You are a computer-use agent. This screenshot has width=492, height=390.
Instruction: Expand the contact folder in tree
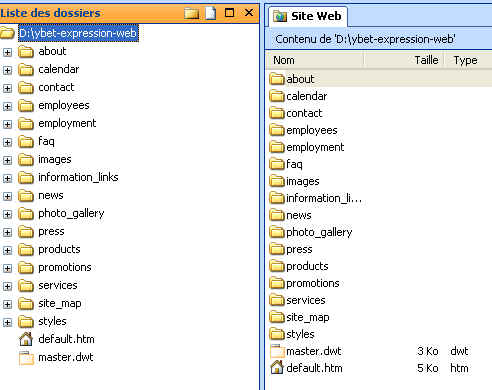coord(7,88)
